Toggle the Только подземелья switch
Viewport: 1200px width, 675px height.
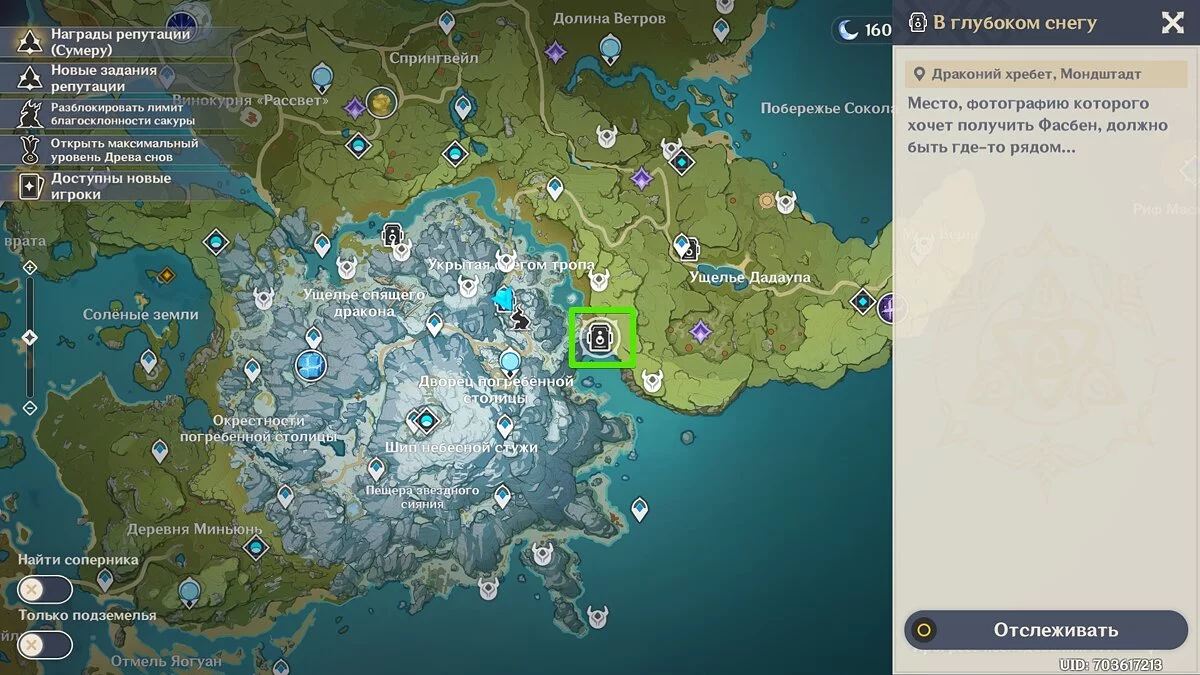[45, 645]
